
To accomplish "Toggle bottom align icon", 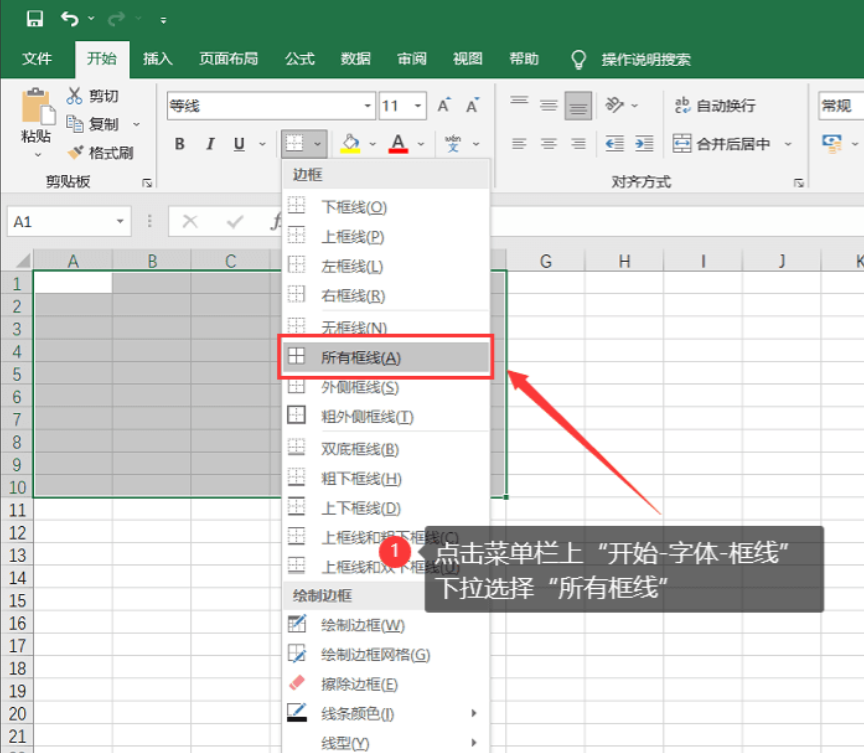I will coord(578,105).
